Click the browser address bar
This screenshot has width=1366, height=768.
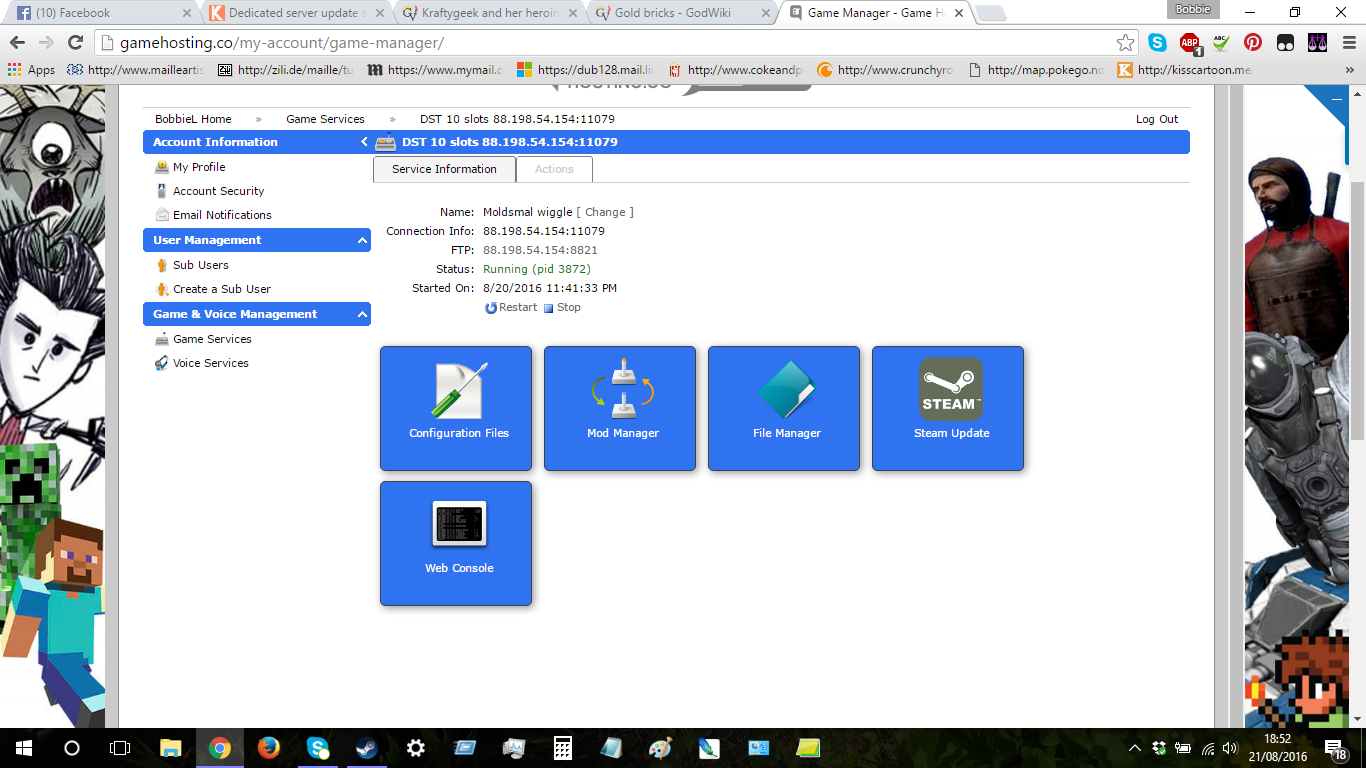pos(600,43)
